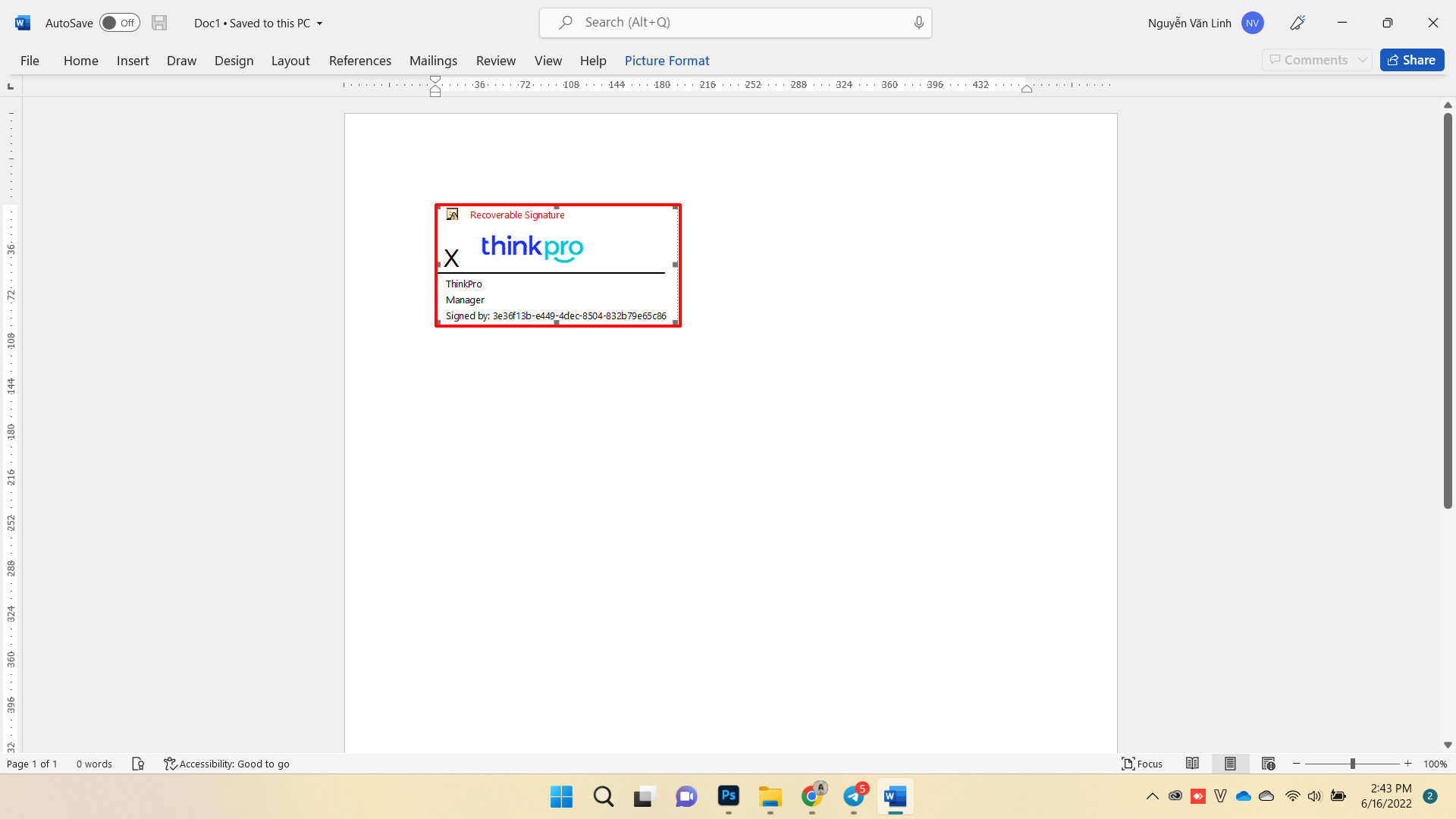This screenshot has width=1456, height=819.
Task: Click the zoom in plus button
Action: (1407, 764)
